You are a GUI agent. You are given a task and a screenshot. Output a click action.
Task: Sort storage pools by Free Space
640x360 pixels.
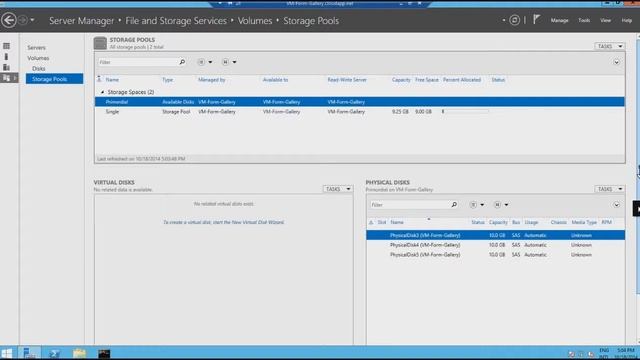(x=427, y=80)
